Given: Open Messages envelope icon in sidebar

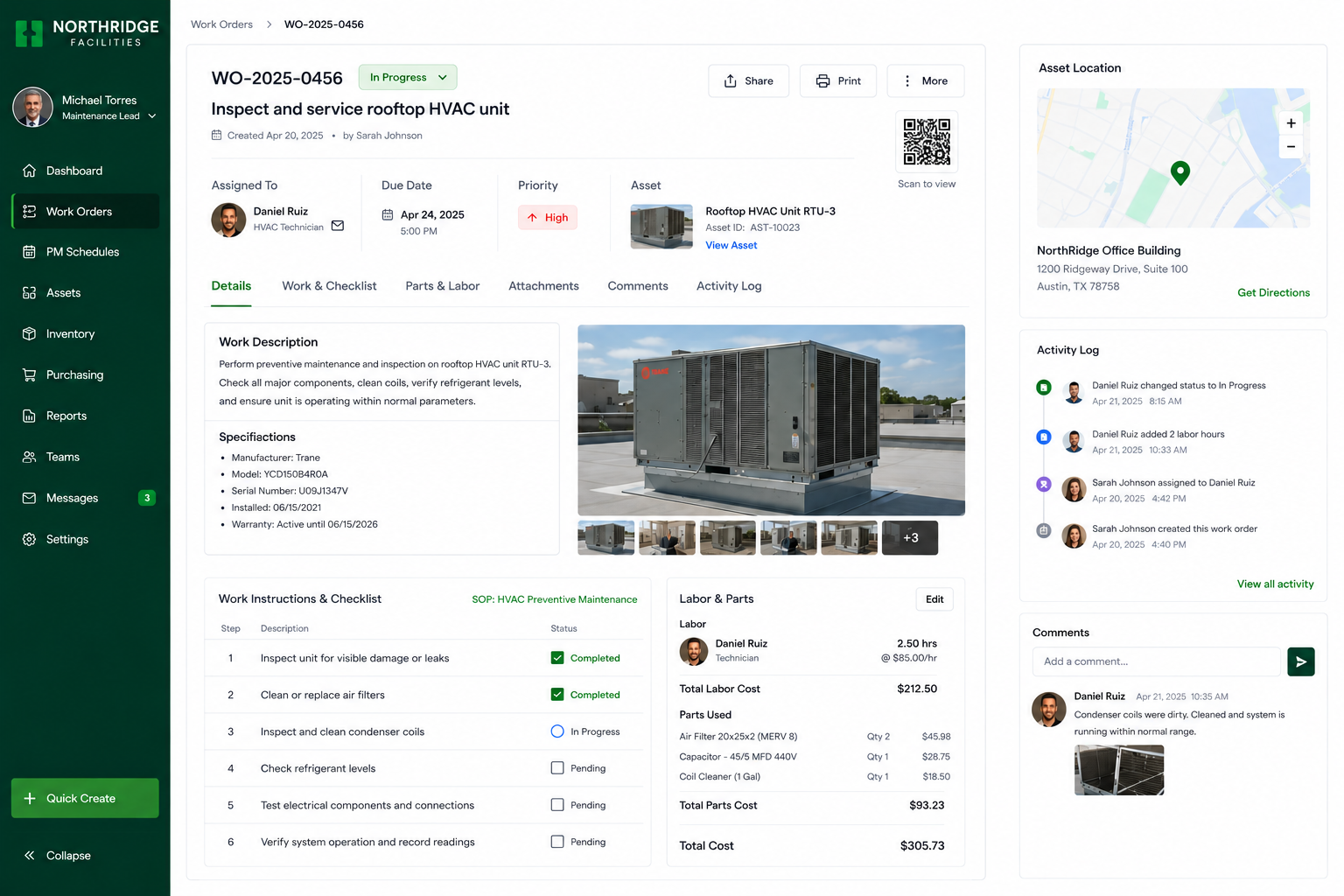Looking at the screenshot, I should [x=29, y=498].
